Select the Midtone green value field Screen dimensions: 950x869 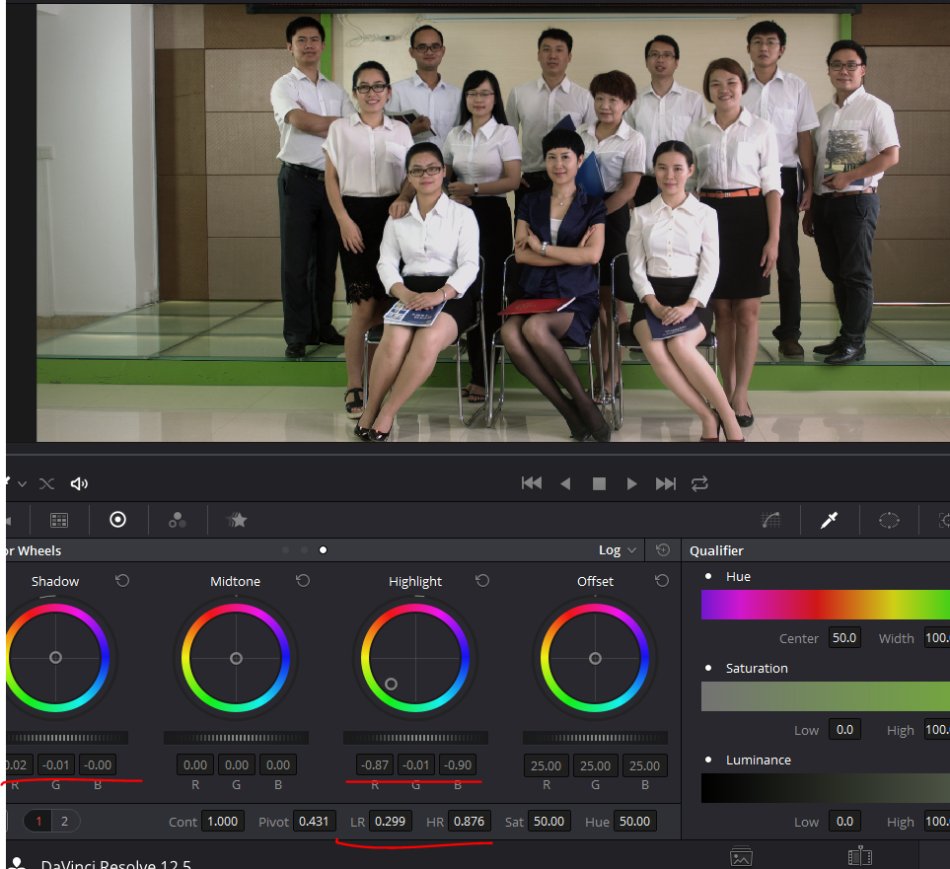pos(236,765)
